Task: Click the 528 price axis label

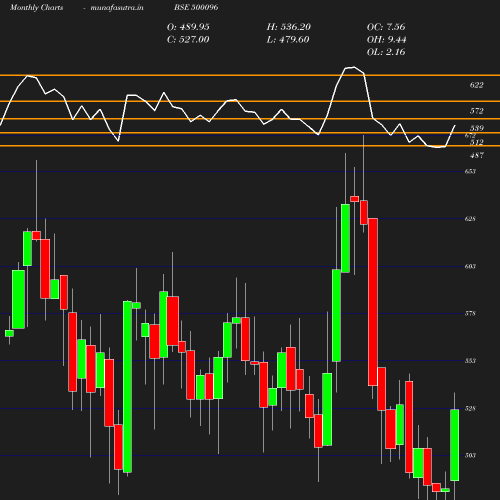Action: tap(470, 408)
